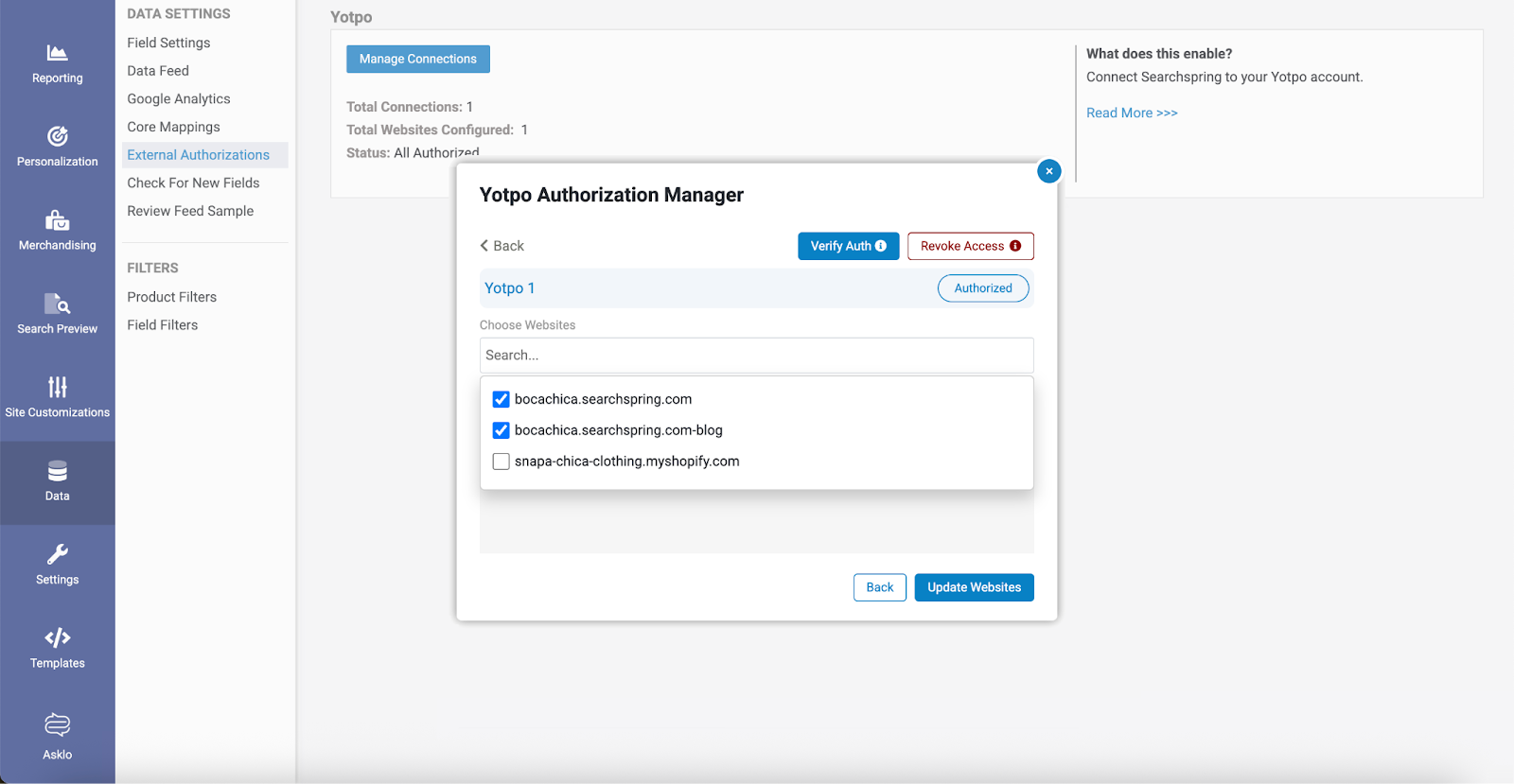
Task: Uncheck bocachica.searchspring.com website
Action: [x=502, y=399]
